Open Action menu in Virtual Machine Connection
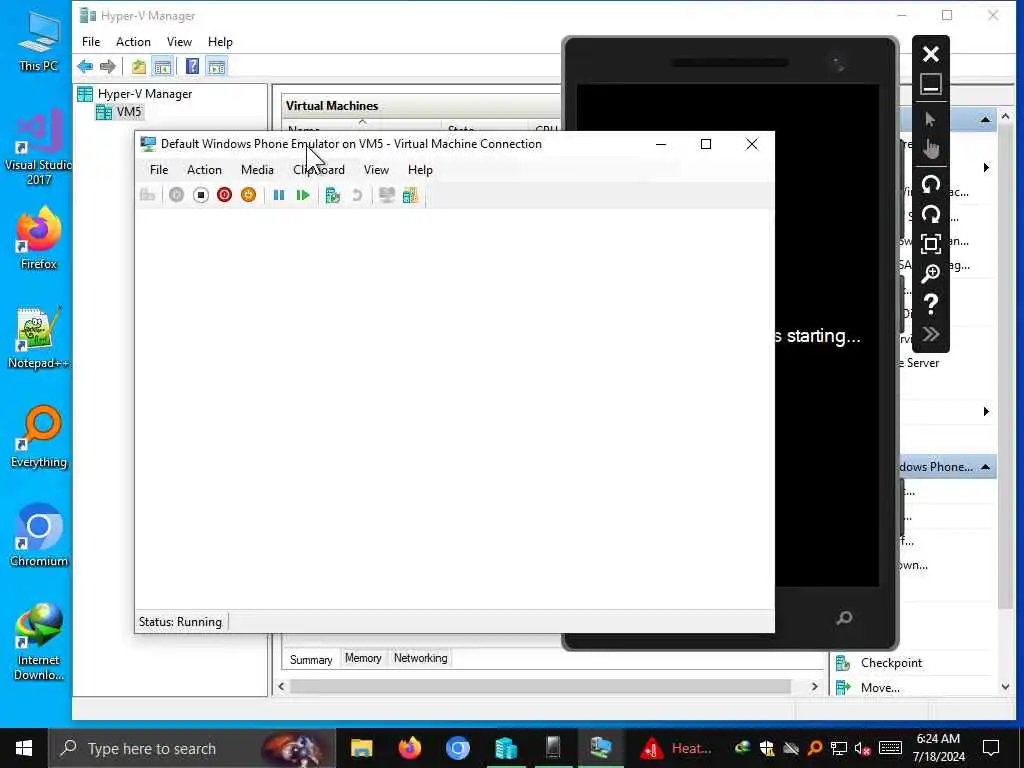The height and width of the screenshot is (768, 1024). pyautogui.click(x=204, y=170)
